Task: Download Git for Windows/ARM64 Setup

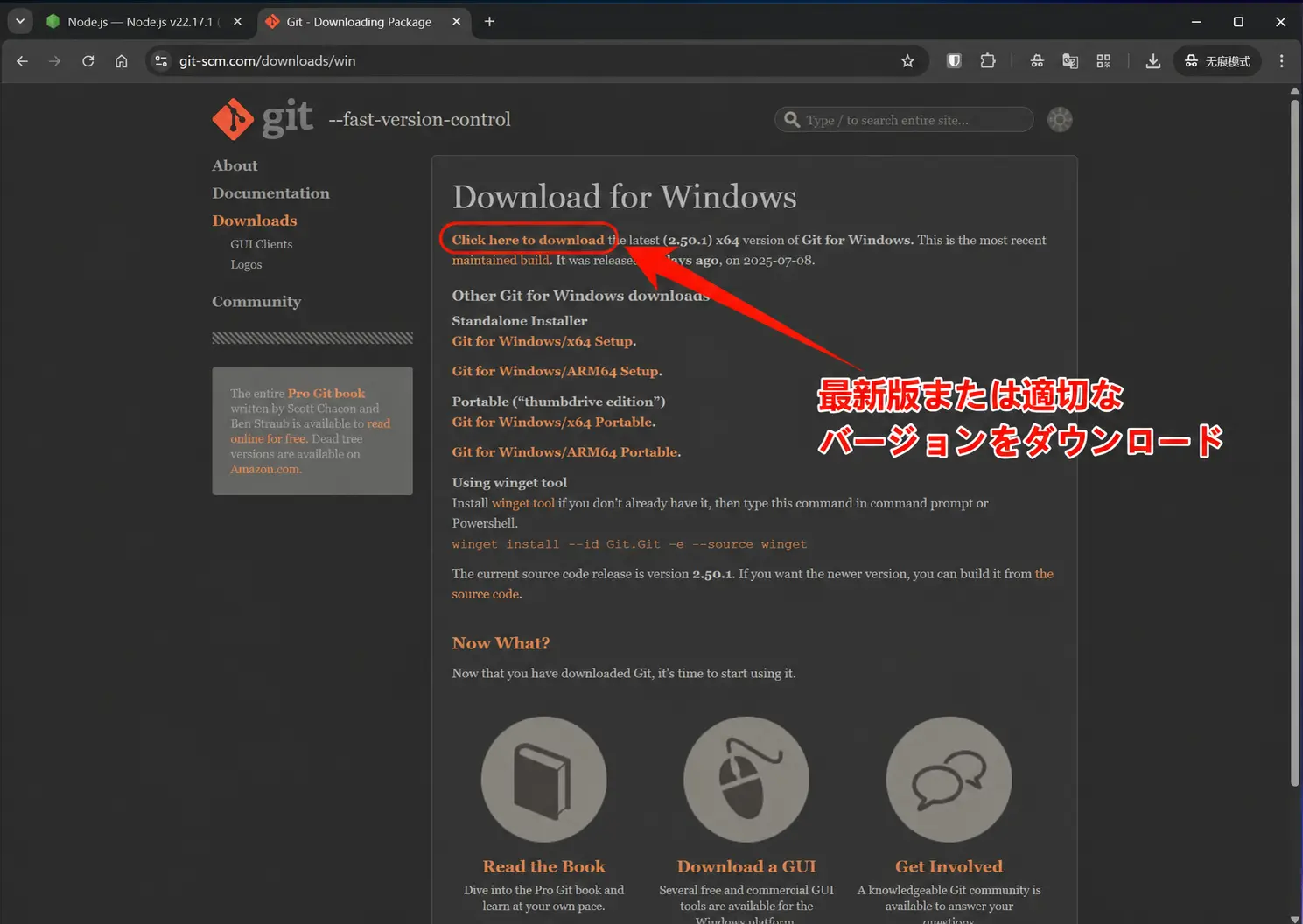Action: coord(556,371)
